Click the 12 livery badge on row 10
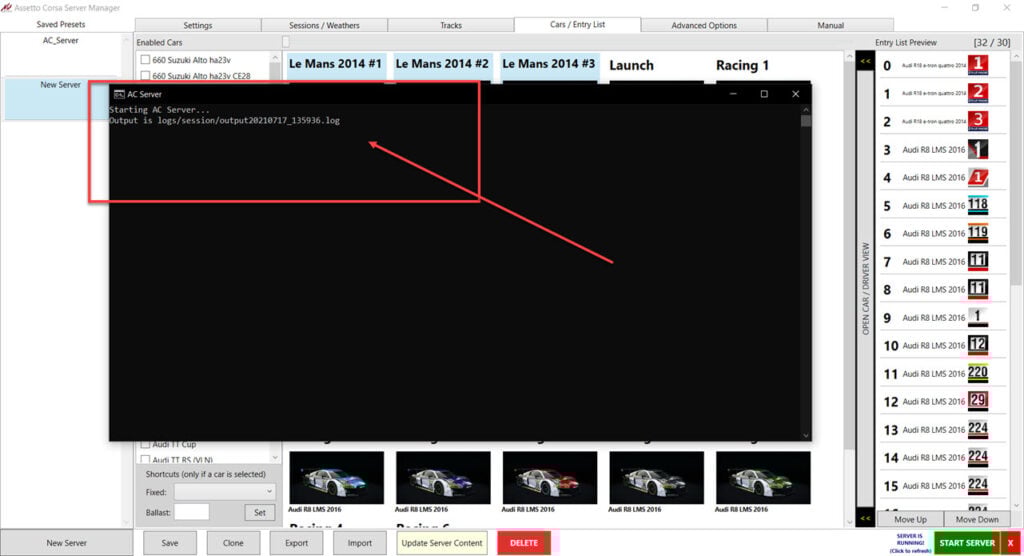The height and width of the screenshot is (556, 1024). coord(978,346)
